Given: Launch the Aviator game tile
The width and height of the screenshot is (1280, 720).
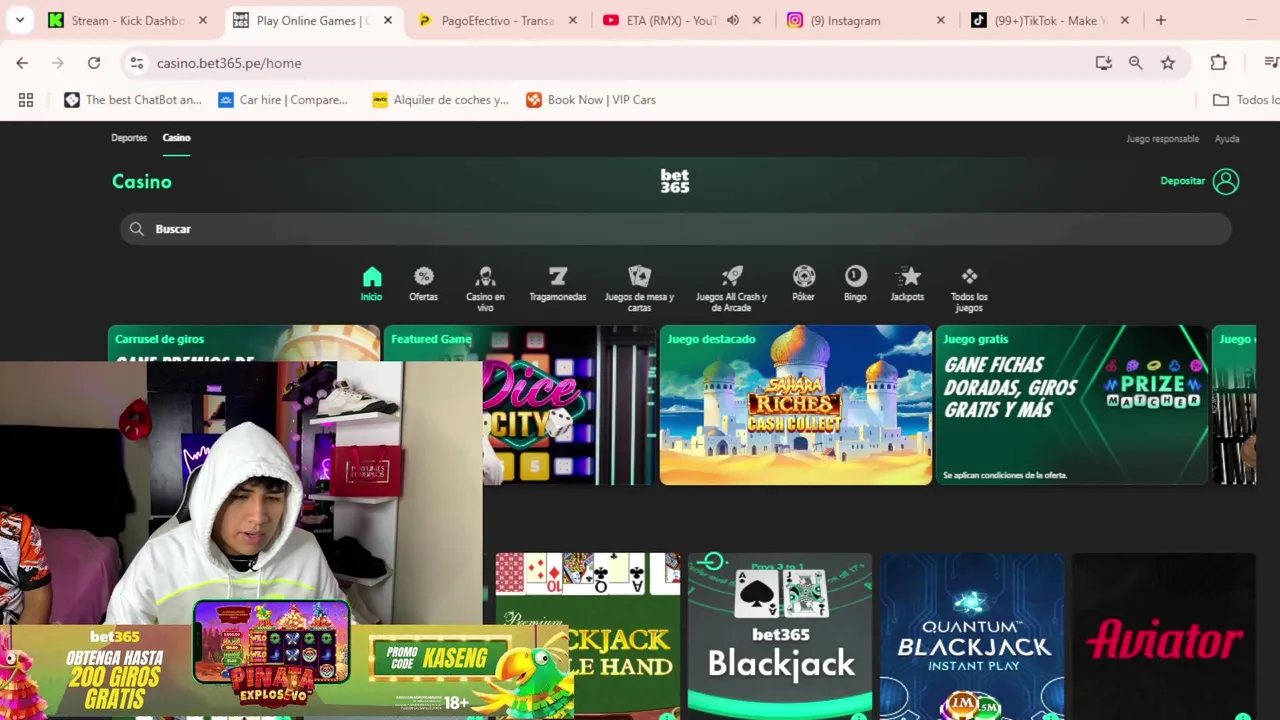Looking at the screenshot, I should point(1164,636).
